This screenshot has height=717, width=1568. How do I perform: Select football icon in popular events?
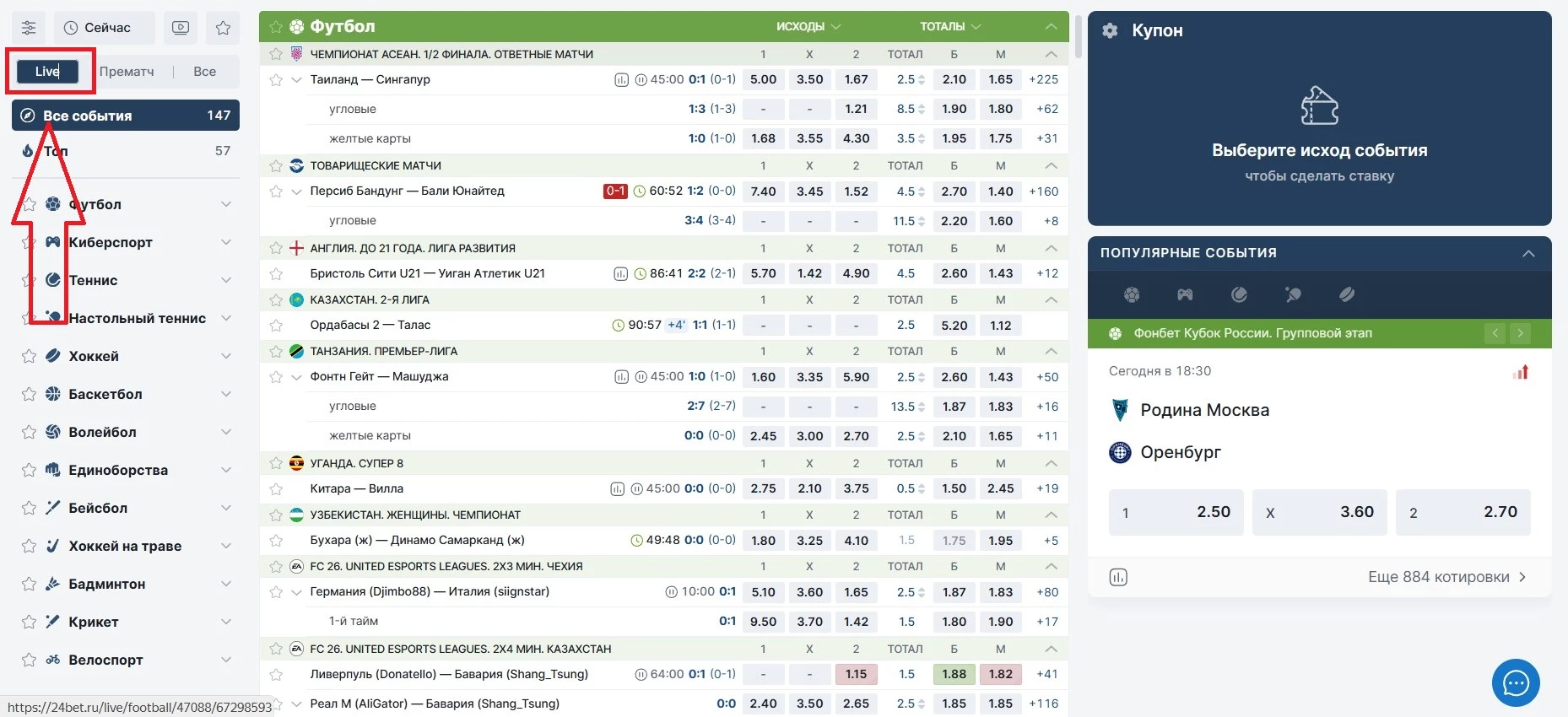[x=1132, y=294]
